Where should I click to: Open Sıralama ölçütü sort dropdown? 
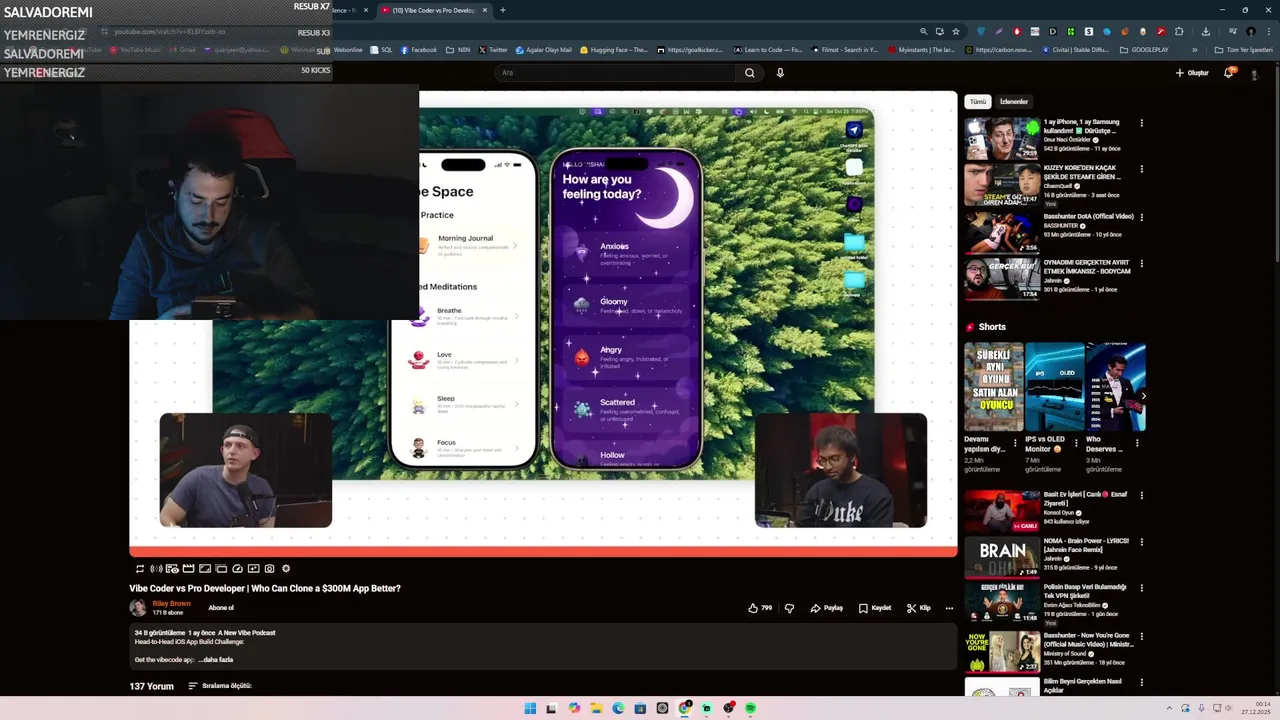pos(220,686)
